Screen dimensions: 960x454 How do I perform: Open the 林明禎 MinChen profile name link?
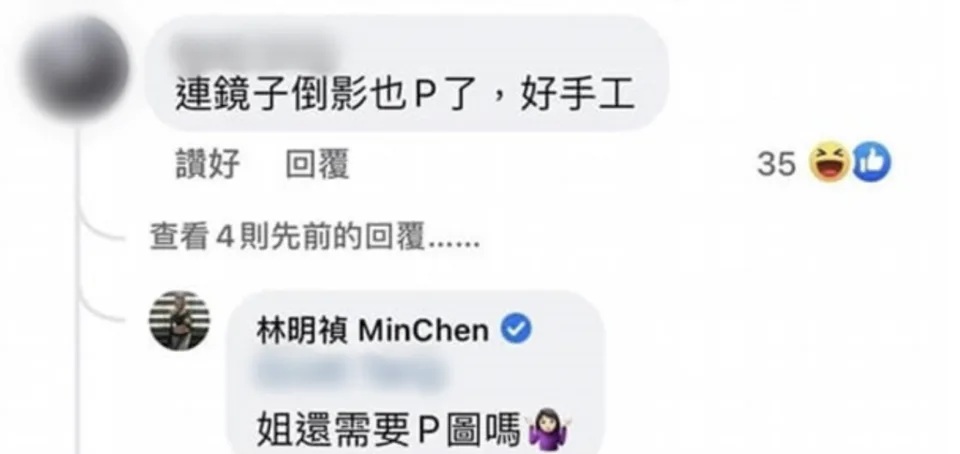(372, 331)
